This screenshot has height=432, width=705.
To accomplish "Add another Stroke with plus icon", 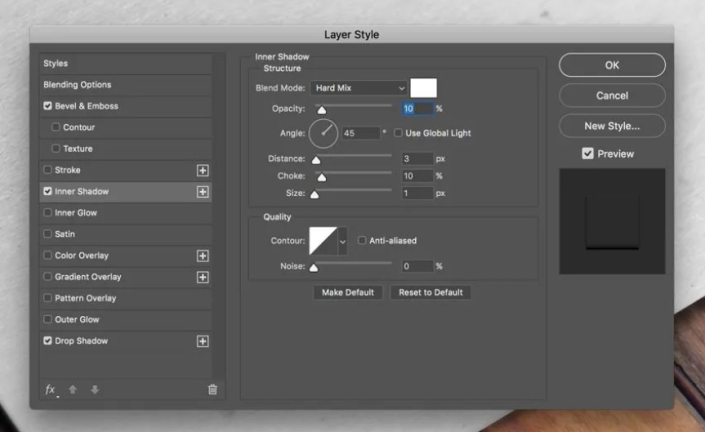I will [x=203, y=170].
